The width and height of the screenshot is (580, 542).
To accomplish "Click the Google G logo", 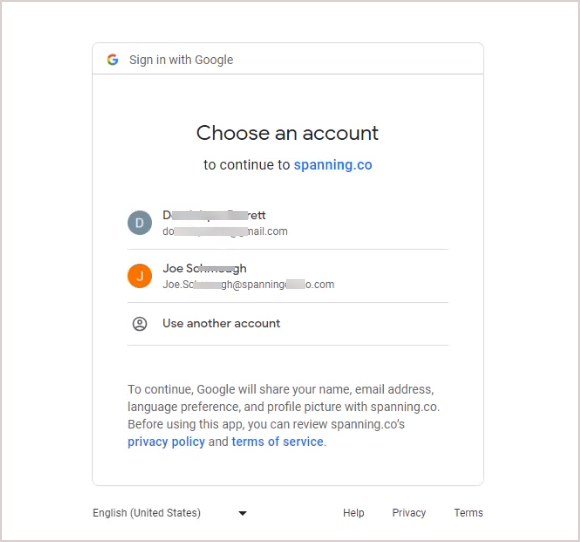I will [112, 60].
